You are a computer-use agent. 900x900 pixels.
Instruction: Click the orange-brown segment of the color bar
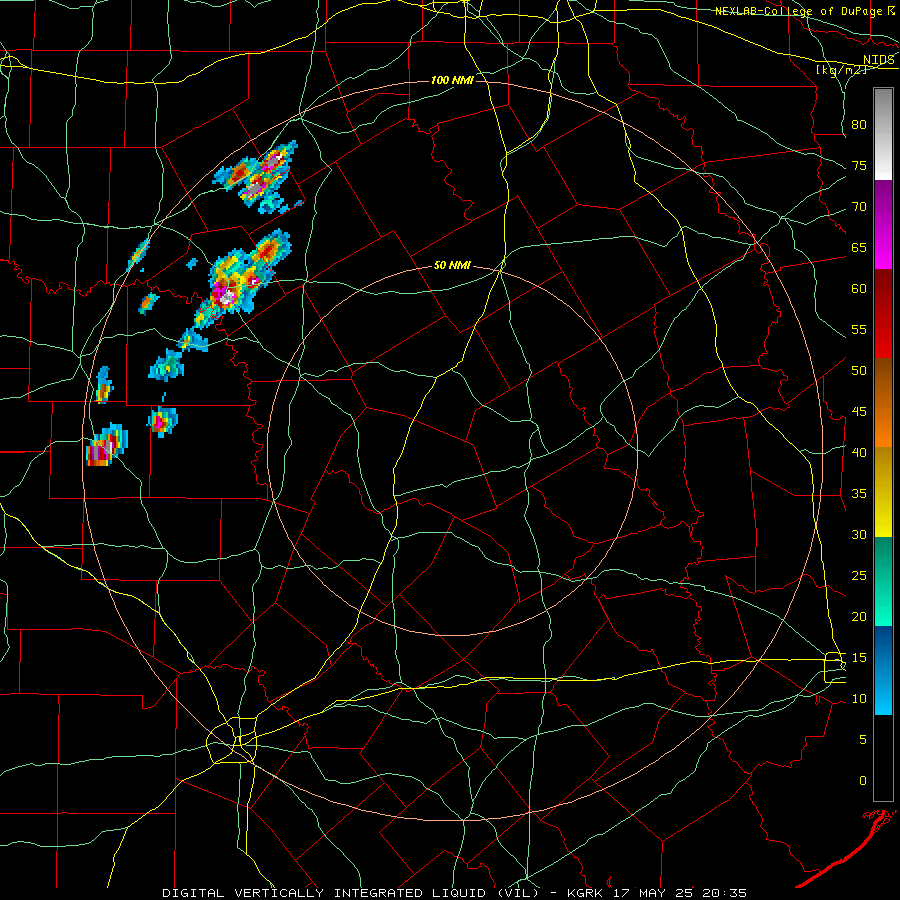[883, 403]
